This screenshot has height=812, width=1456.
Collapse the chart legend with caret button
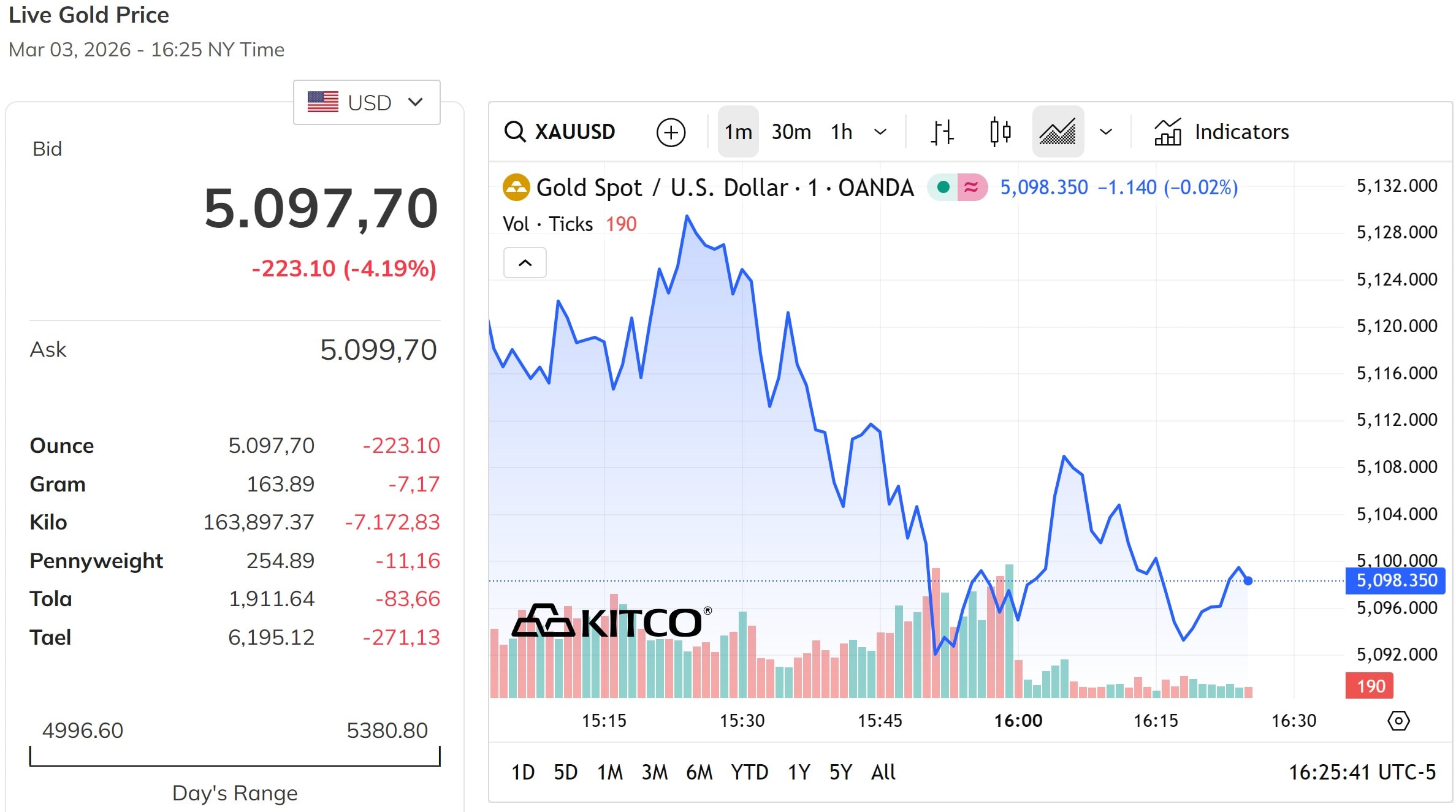coord(525,263)
